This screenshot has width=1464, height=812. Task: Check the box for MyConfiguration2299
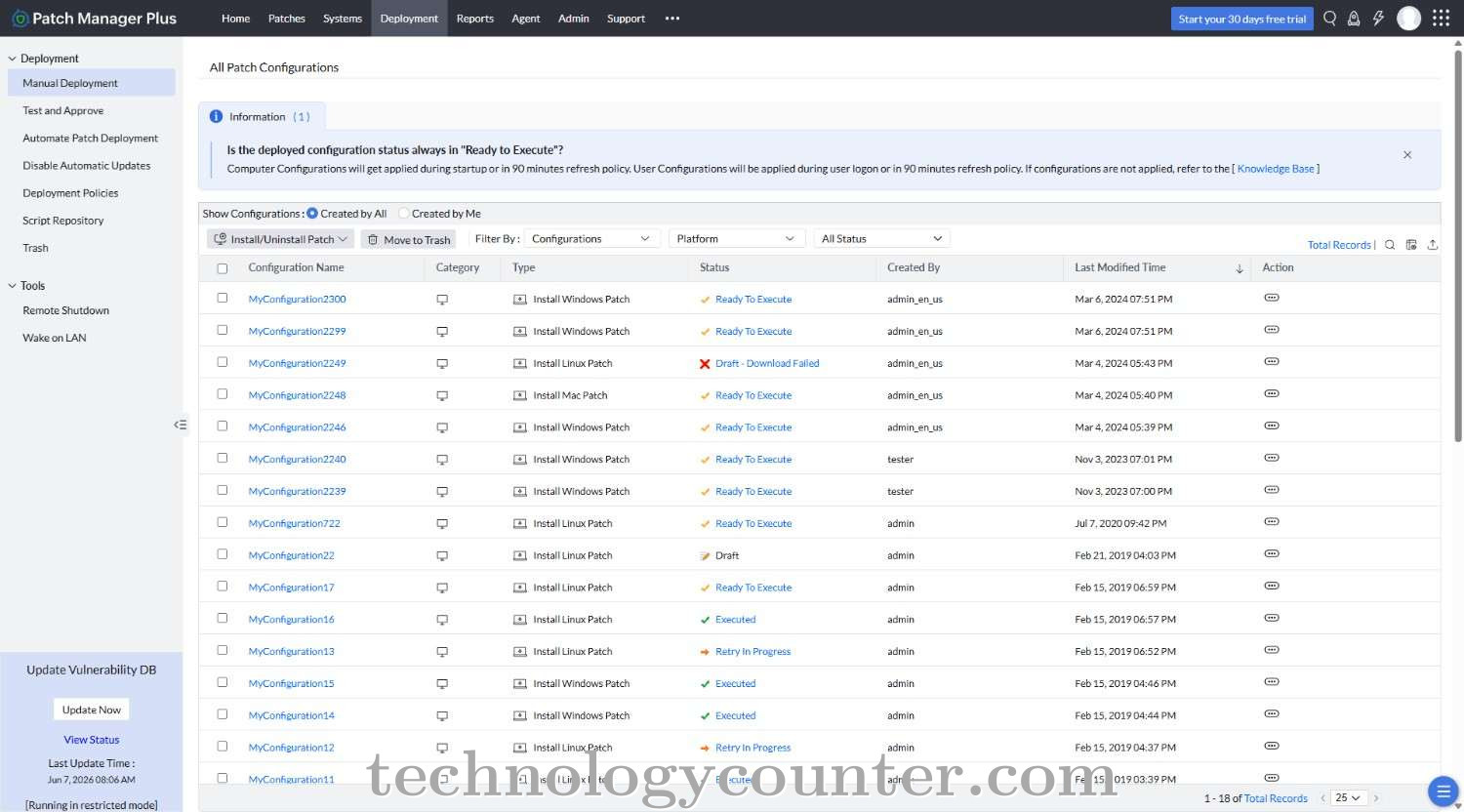[223, 330]
